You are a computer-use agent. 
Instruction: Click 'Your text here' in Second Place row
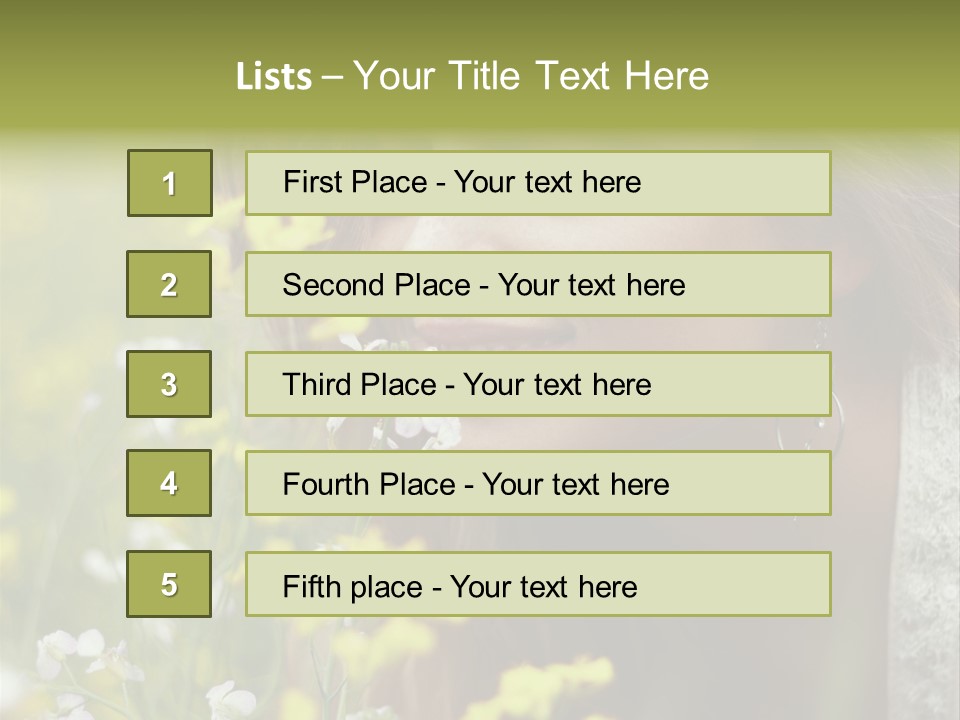coord(591,285)
